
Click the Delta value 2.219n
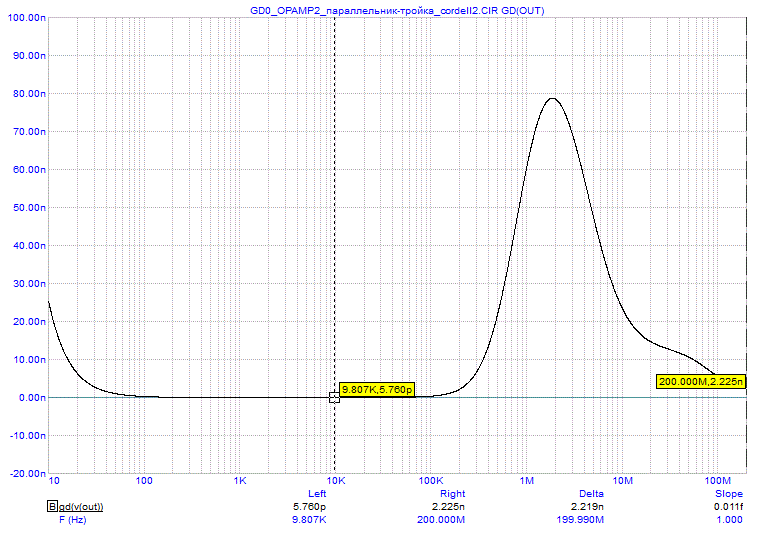tap(587, 506)
